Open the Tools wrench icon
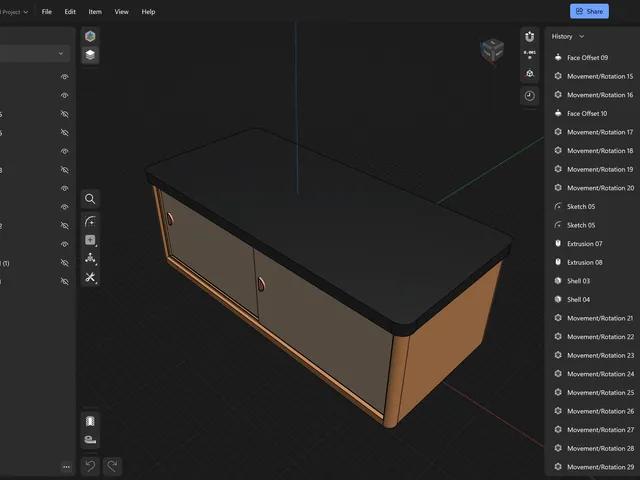640x480 pixels. [x=90, y=278]
